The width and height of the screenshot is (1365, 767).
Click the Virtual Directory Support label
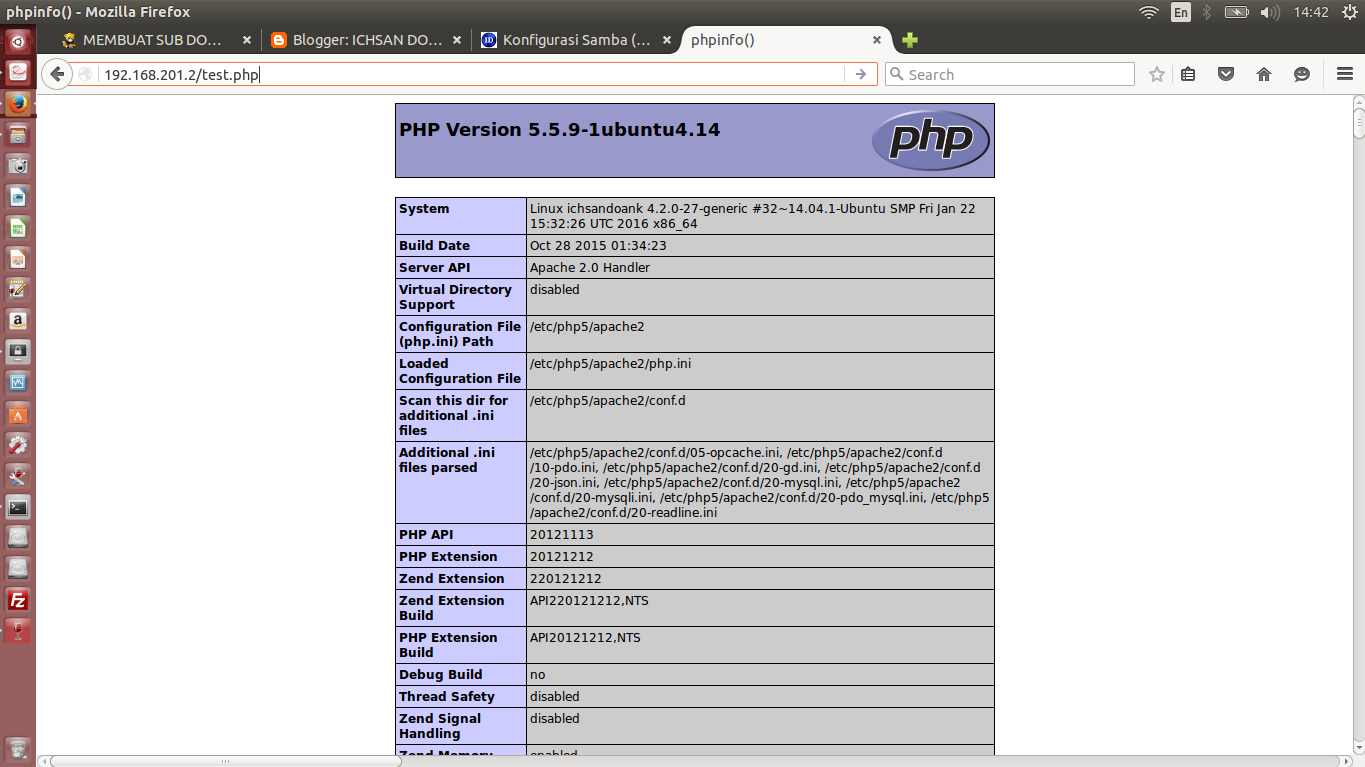pos(455,297)
